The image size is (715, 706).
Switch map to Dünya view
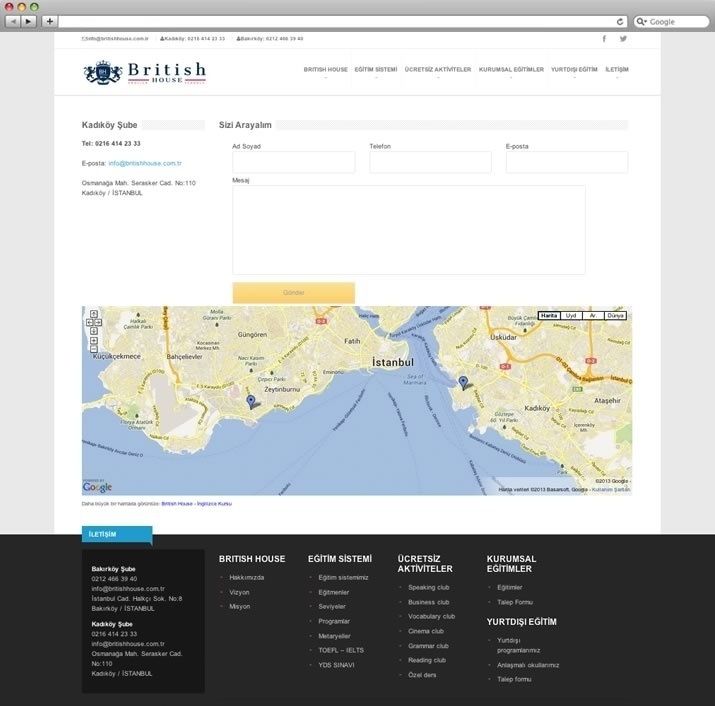click(x=615, y=316)
